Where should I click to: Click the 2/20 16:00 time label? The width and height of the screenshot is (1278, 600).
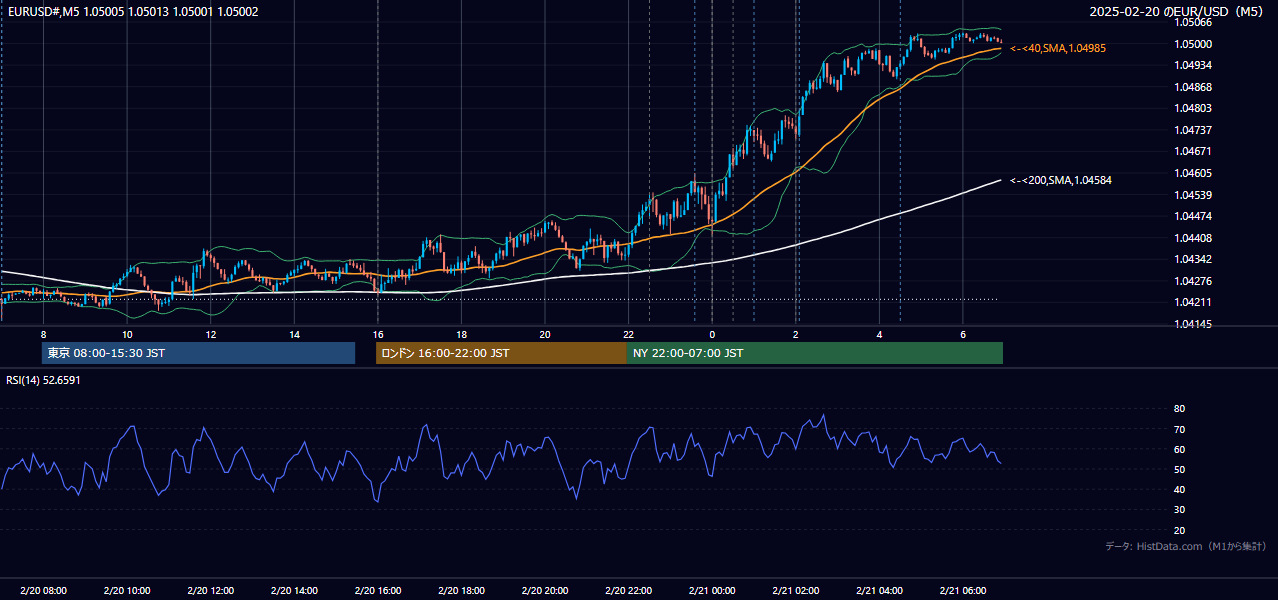(378, 590)
